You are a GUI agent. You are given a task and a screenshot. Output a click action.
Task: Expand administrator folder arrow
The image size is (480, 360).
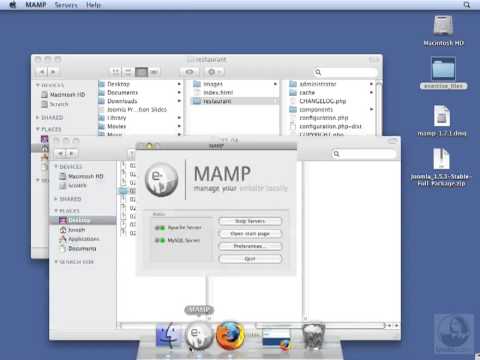click(x=371, y=84)
